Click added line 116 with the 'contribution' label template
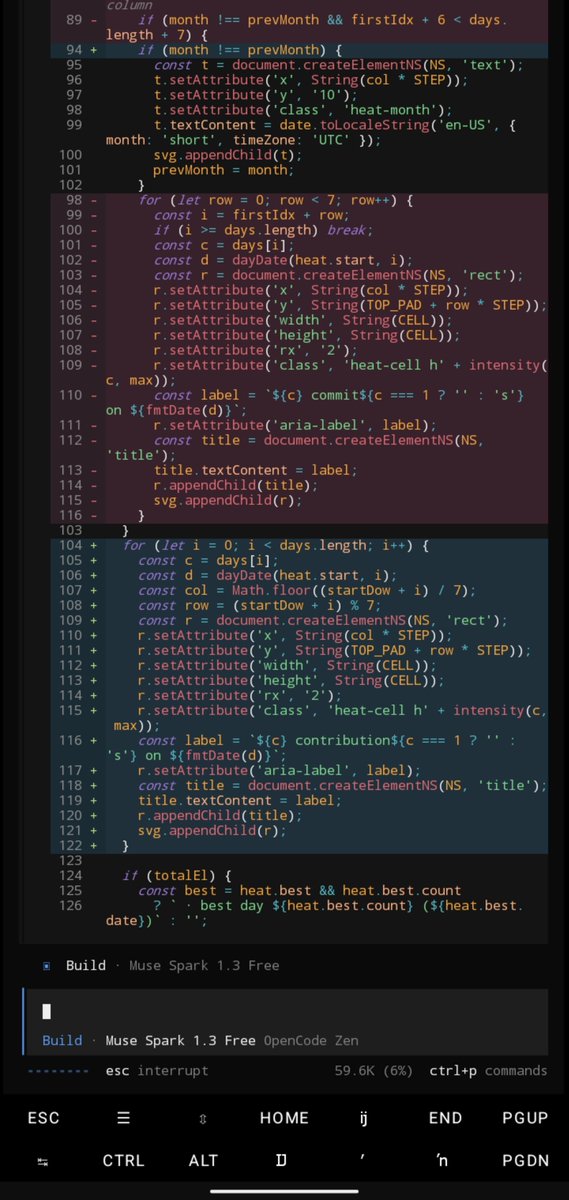This screenshot has width=569, height=1200. point(298,748)
